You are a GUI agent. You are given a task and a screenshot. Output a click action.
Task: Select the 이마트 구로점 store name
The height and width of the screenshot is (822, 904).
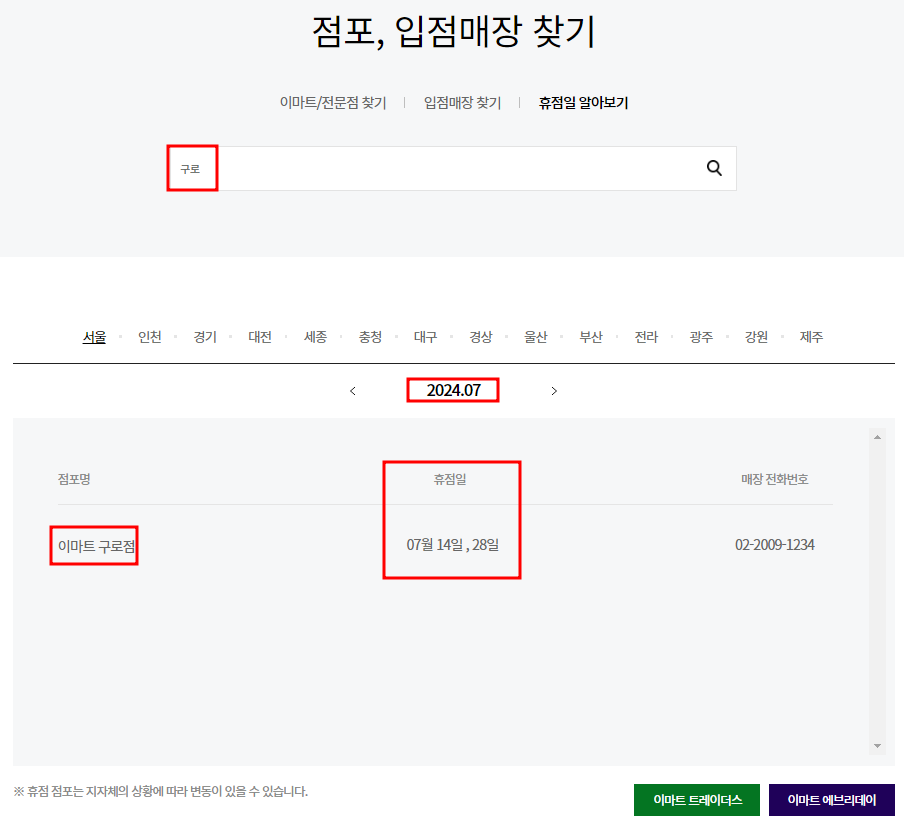tap(94, 546)
